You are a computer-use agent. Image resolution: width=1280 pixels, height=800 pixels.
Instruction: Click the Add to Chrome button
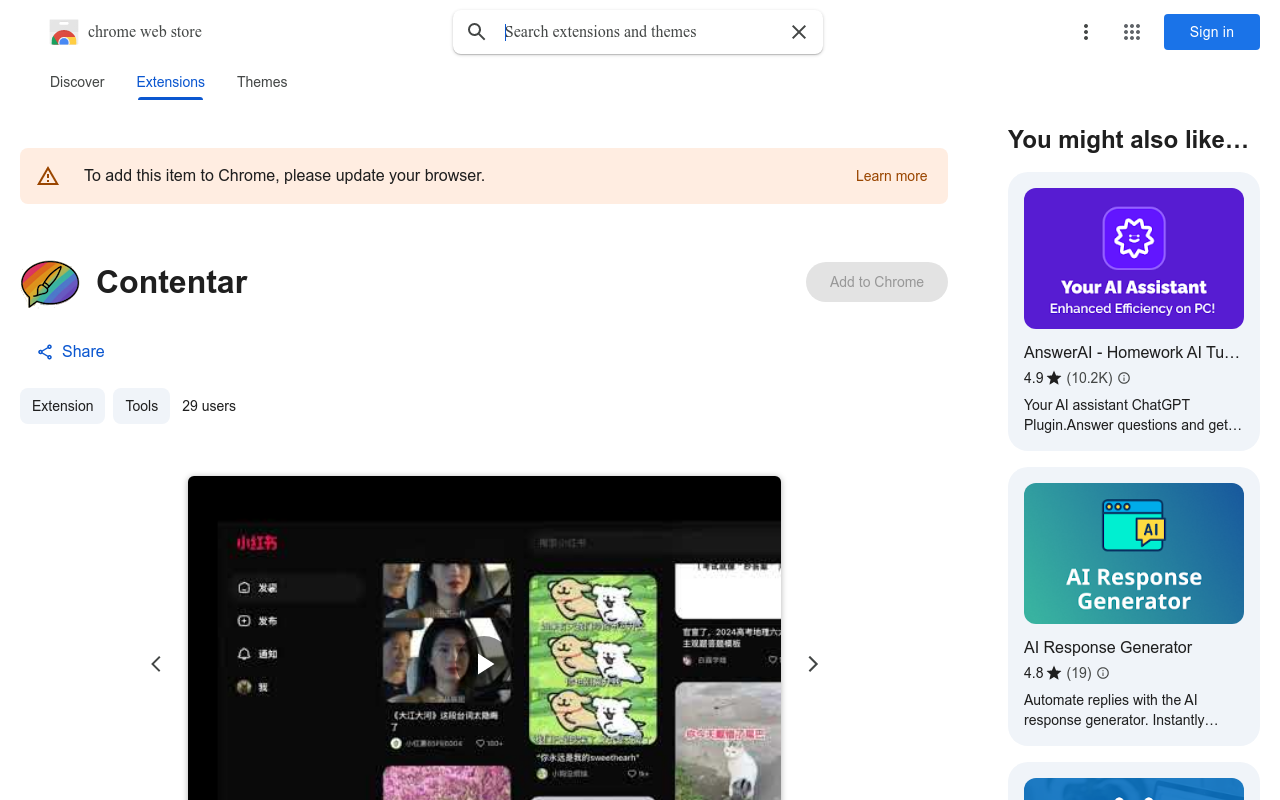[x=877, y=282]
